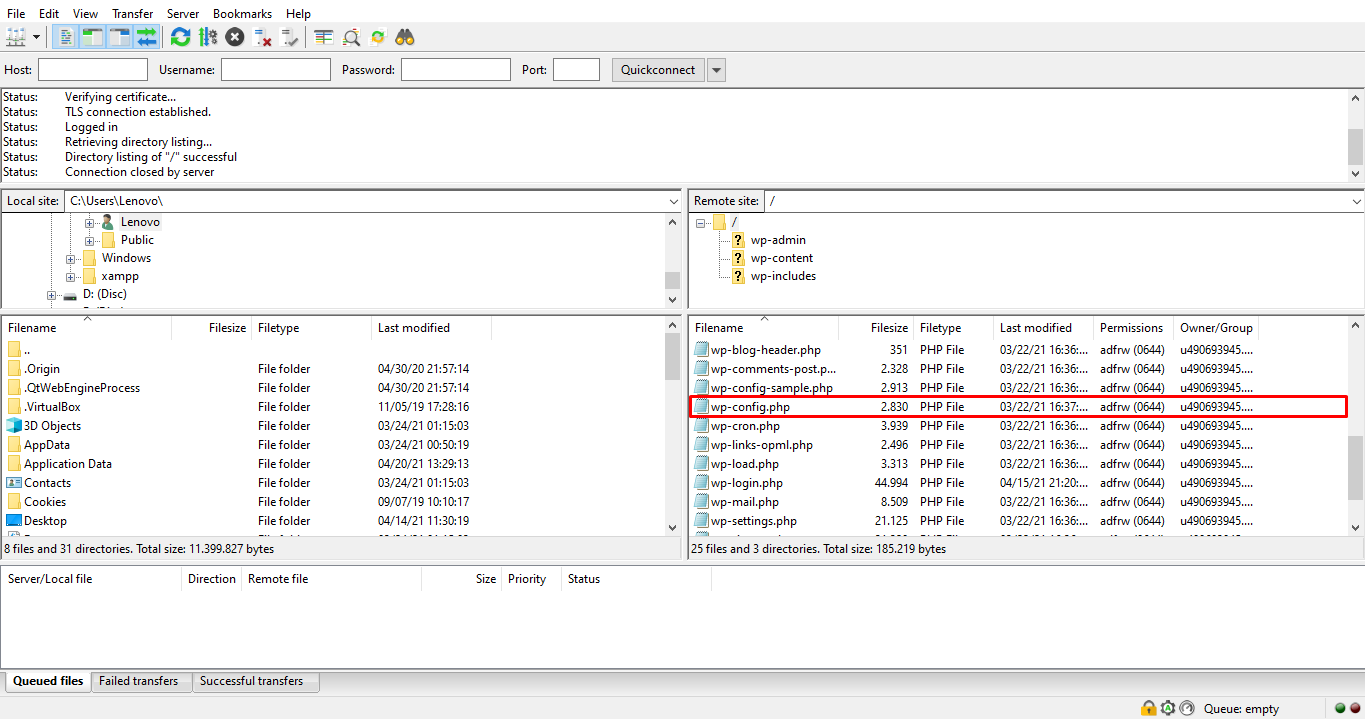Open the transfer speed limits settings

pyautogui.click(x=208, y=37)
